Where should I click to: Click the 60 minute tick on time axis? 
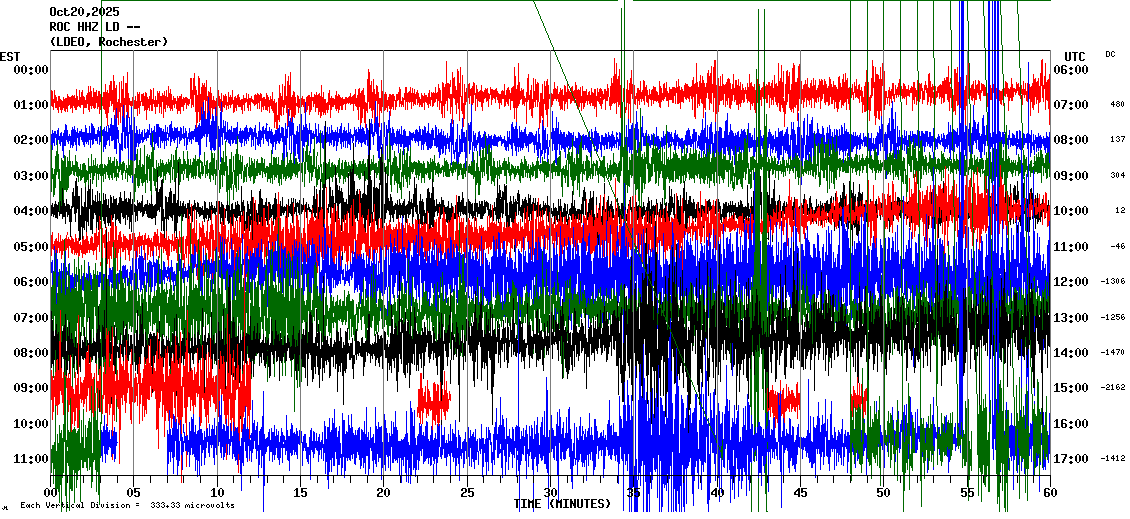[1049, 493]
